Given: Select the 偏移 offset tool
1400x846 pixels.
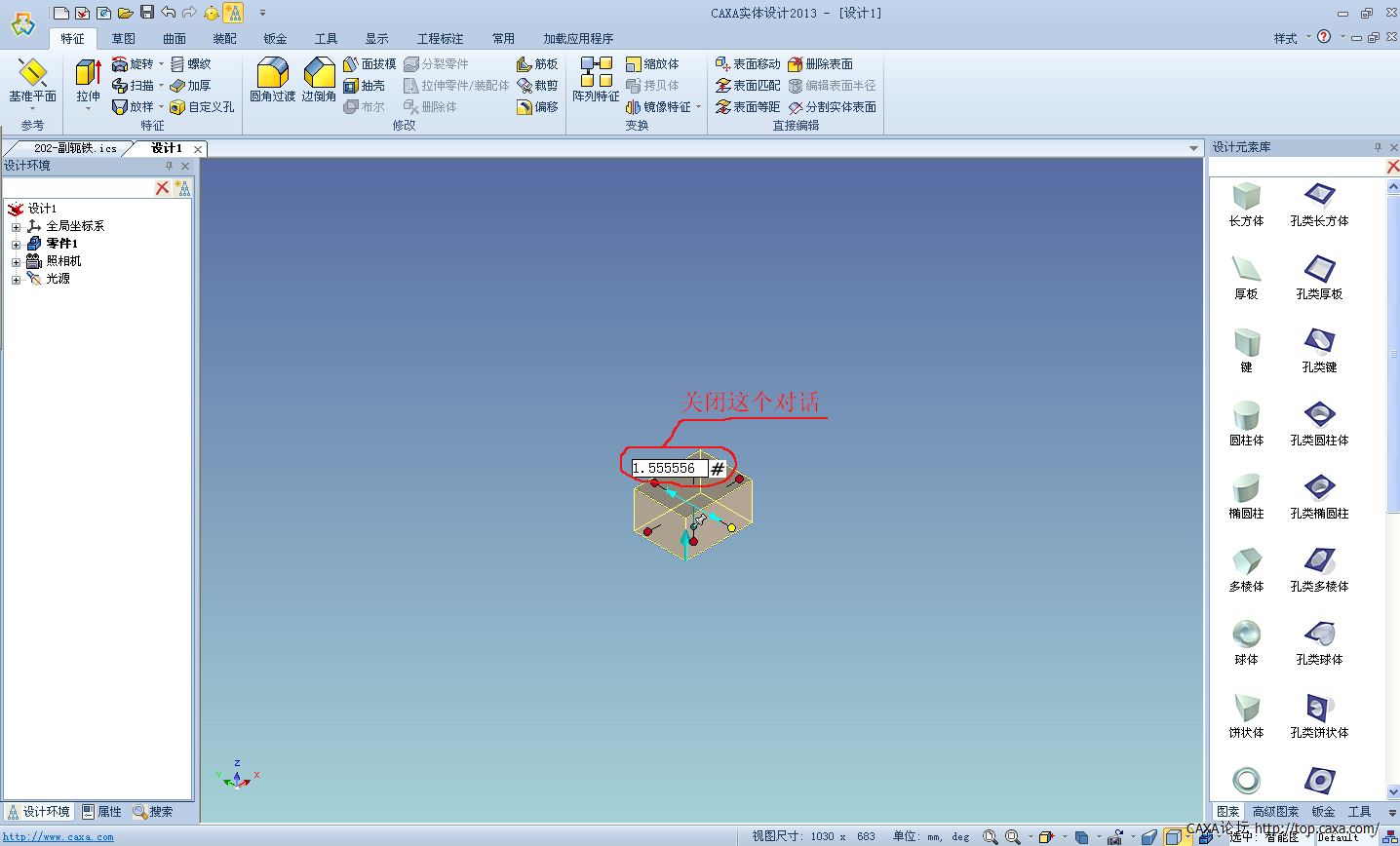Looking at the screenshot, I should (x=537, y=107).
